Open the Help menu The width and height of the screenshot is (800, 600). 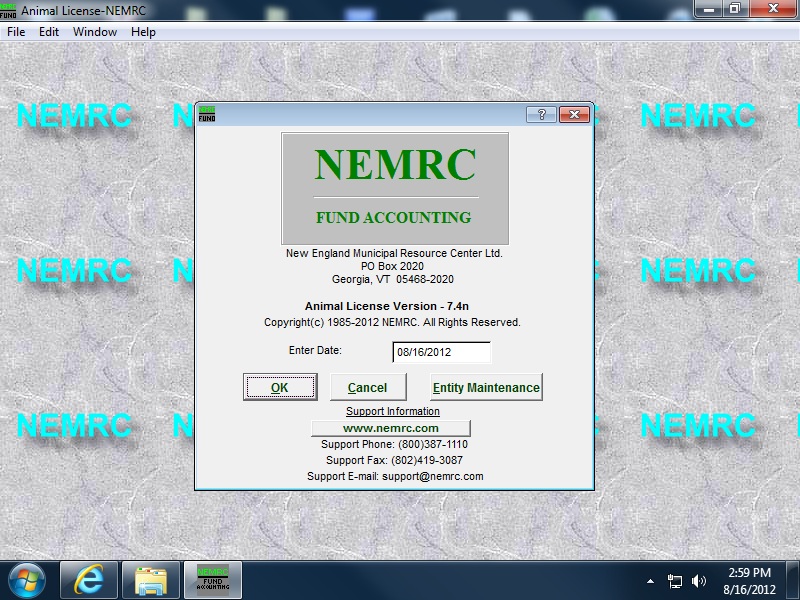pyautogui.click(x=143, y=32)
